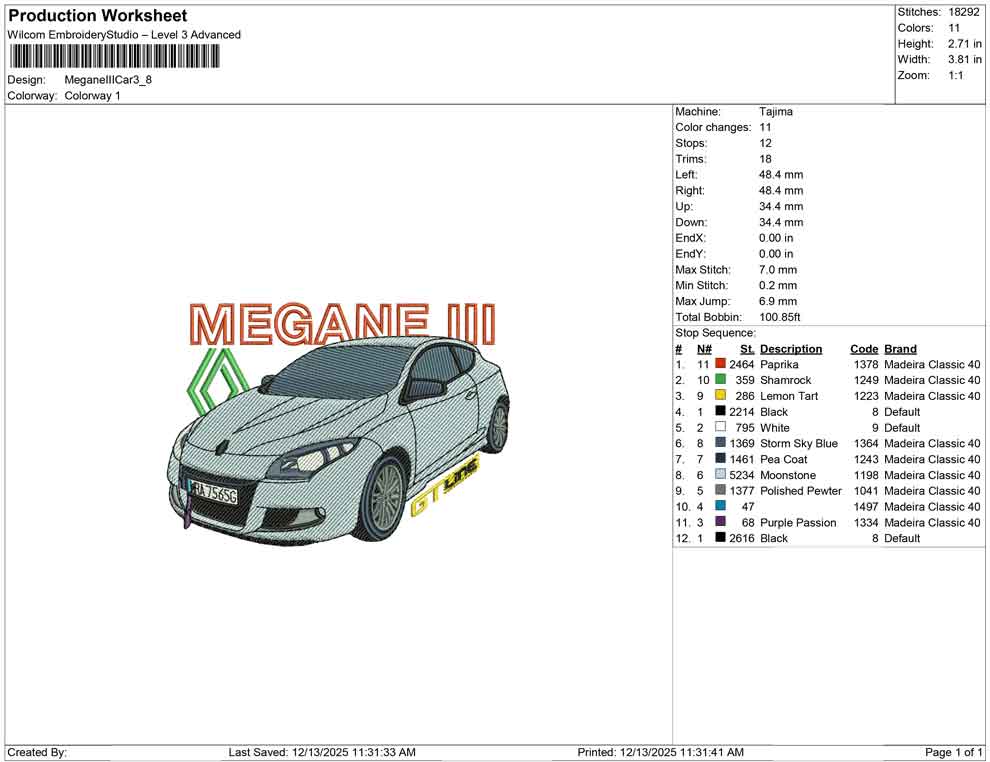This screenshot has width=990, height=762.
Task: Select the yellow Lemon Tart color chip
Action: pyautogui.click(x=721, y=396)
